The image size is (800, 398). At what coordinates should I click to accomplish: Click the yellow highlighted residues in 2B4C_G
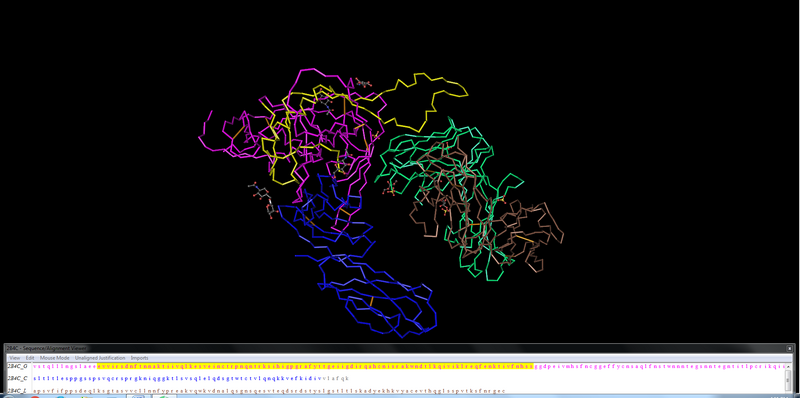click(x=315, y=366)
